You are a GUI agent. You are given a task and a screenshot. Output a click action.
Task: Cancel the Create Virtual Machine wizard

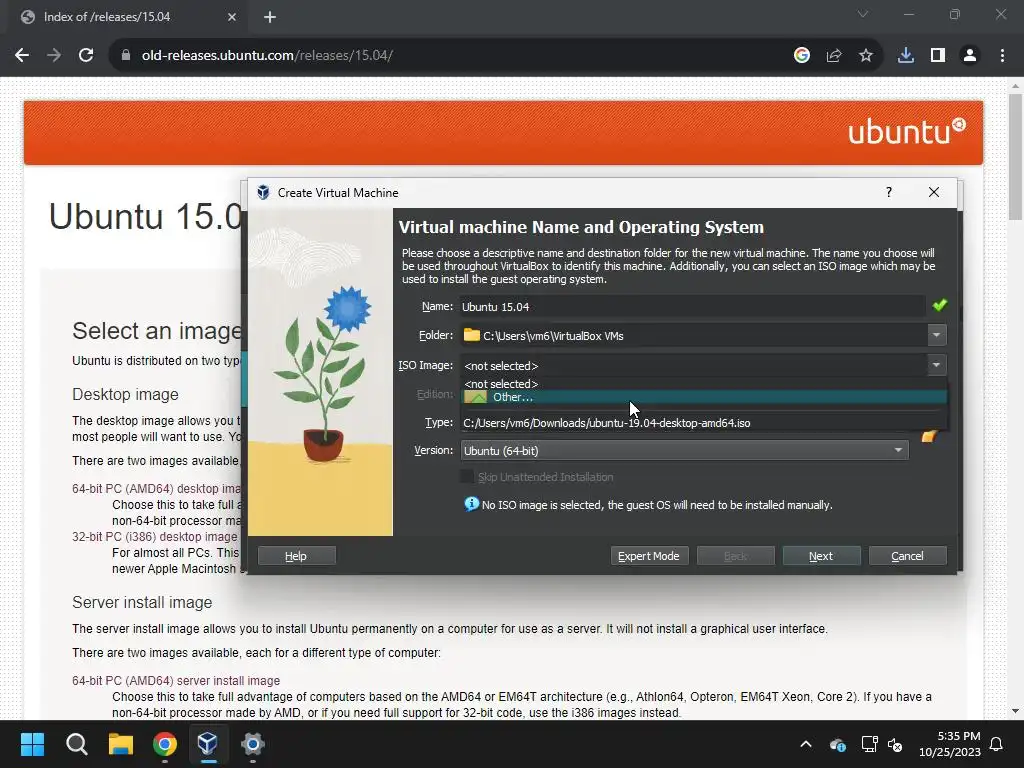coord(907,556)
